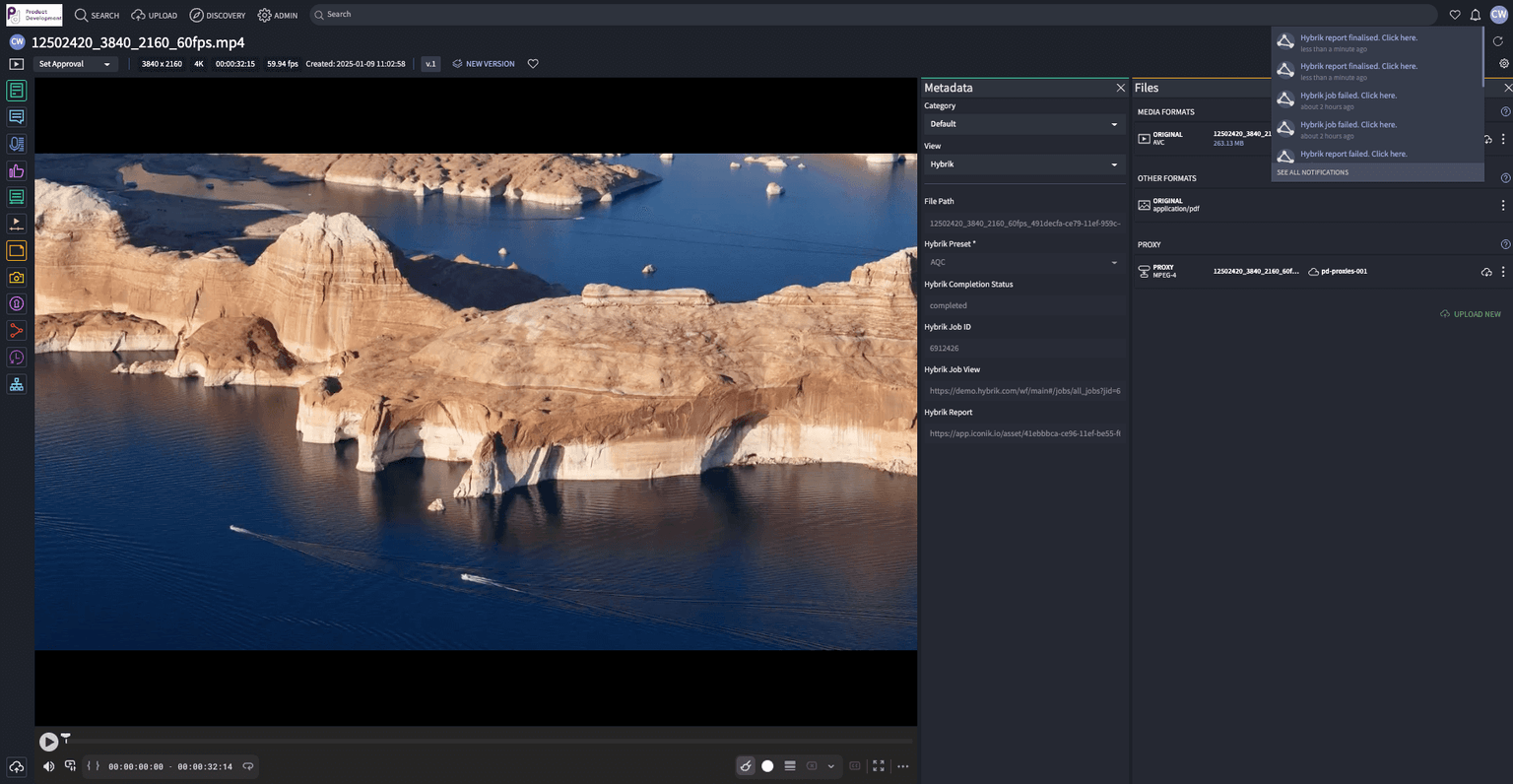Click the Hybrik Job ID field
The image size is (1513, 784).
[1023, 349]
